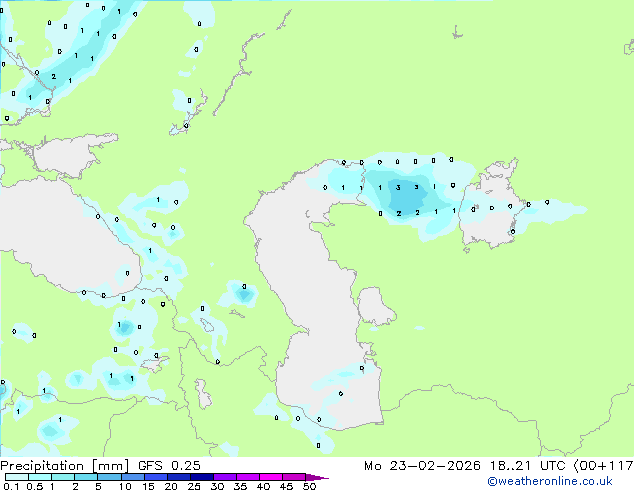
Task: Open the weatheronline.co.uk copyright link
Action: point(550,481)
